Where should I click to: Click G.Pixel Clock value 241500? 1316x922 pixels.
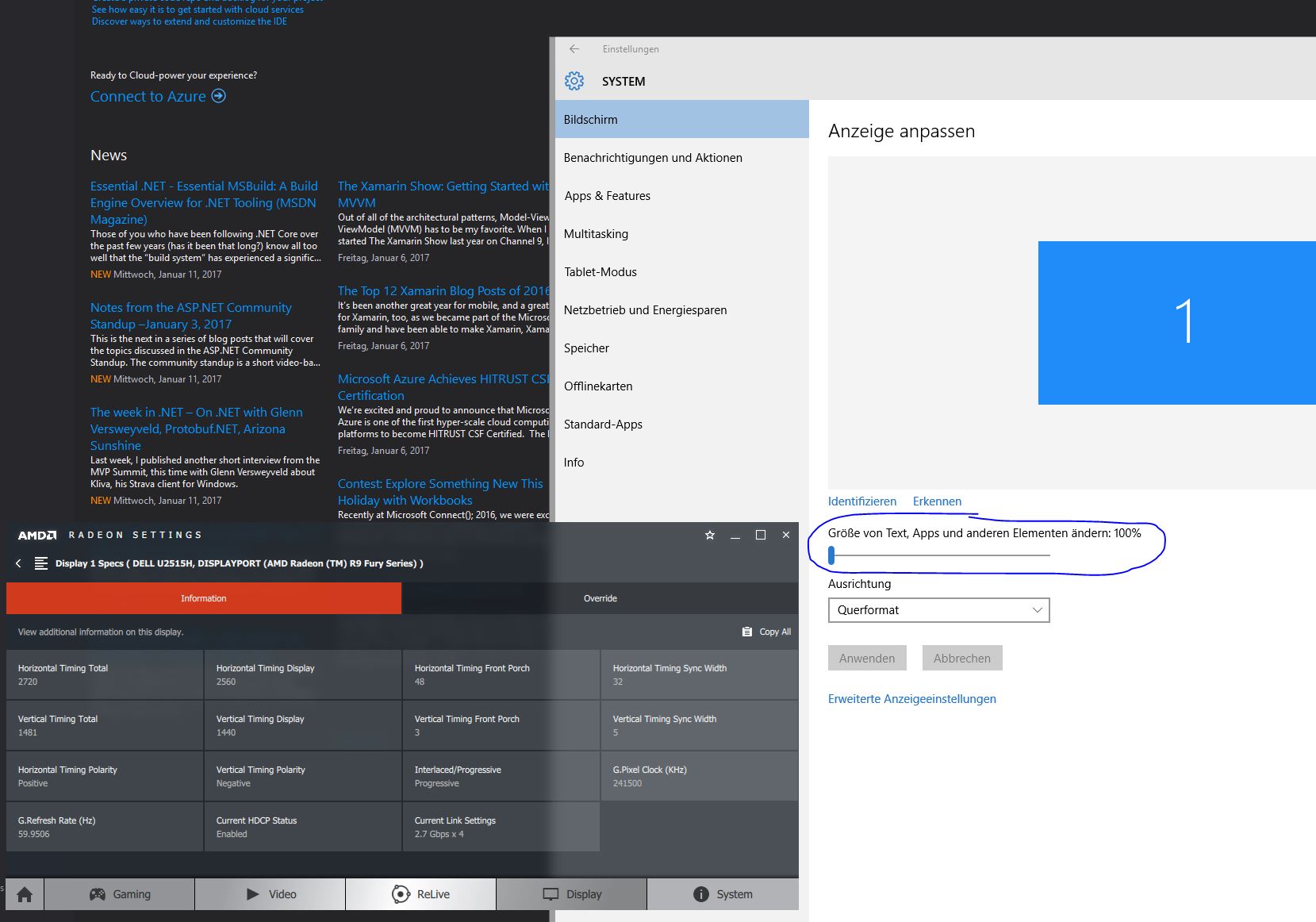click(x=627, y=783)
